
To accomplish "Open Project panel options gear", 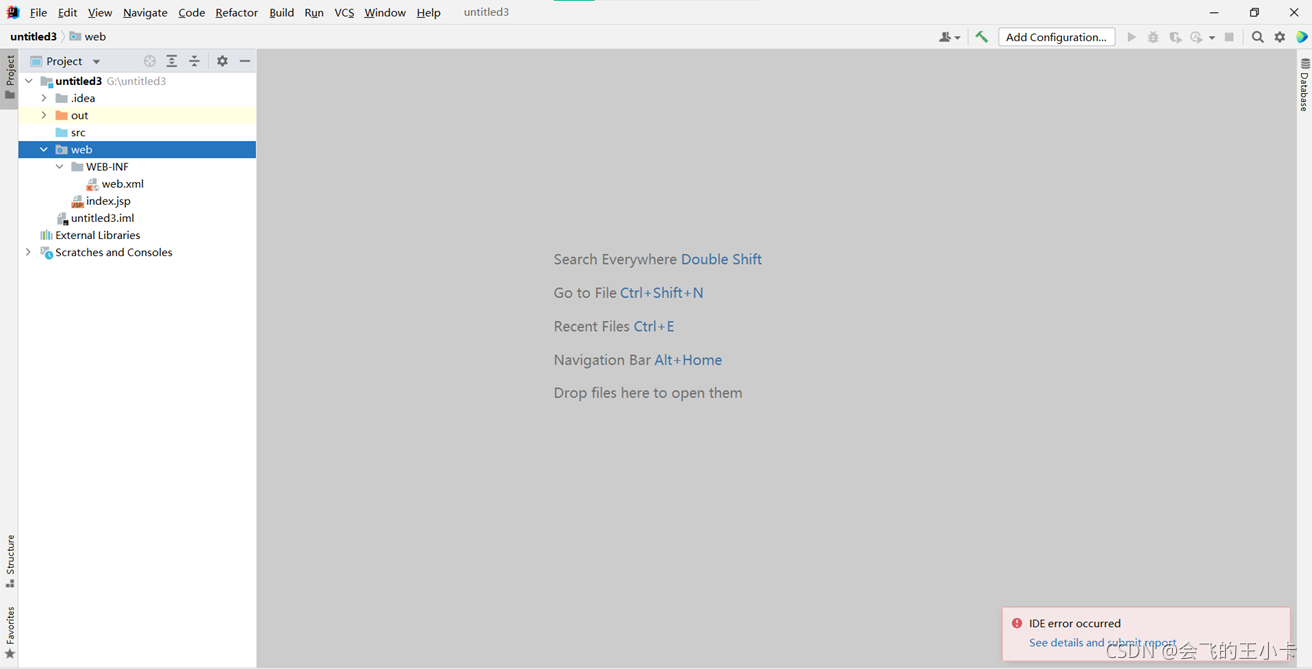I will 222,61.
